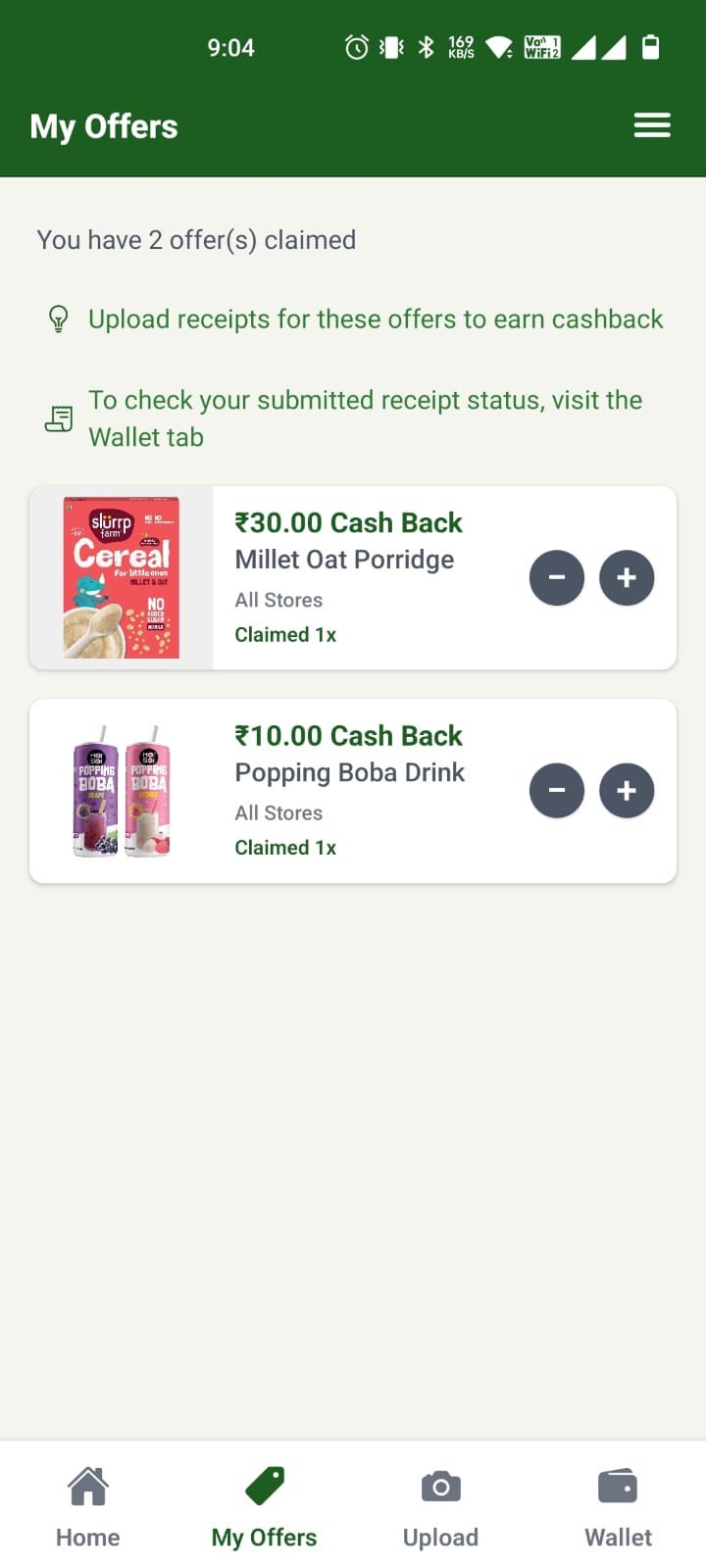Tap the alarm icon in status bar

pyautogui.click(x=357, y=47)
